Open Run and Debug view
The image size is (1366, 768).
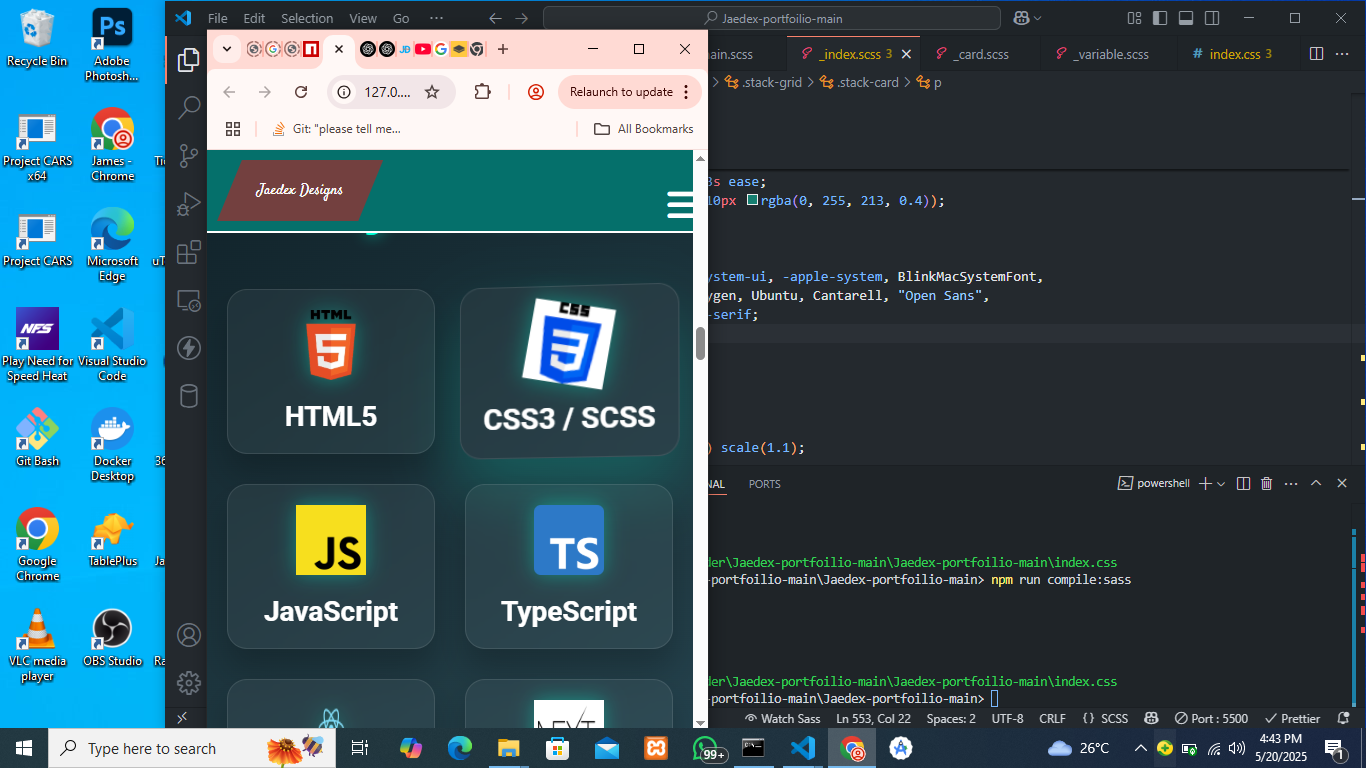coord(188,204)
